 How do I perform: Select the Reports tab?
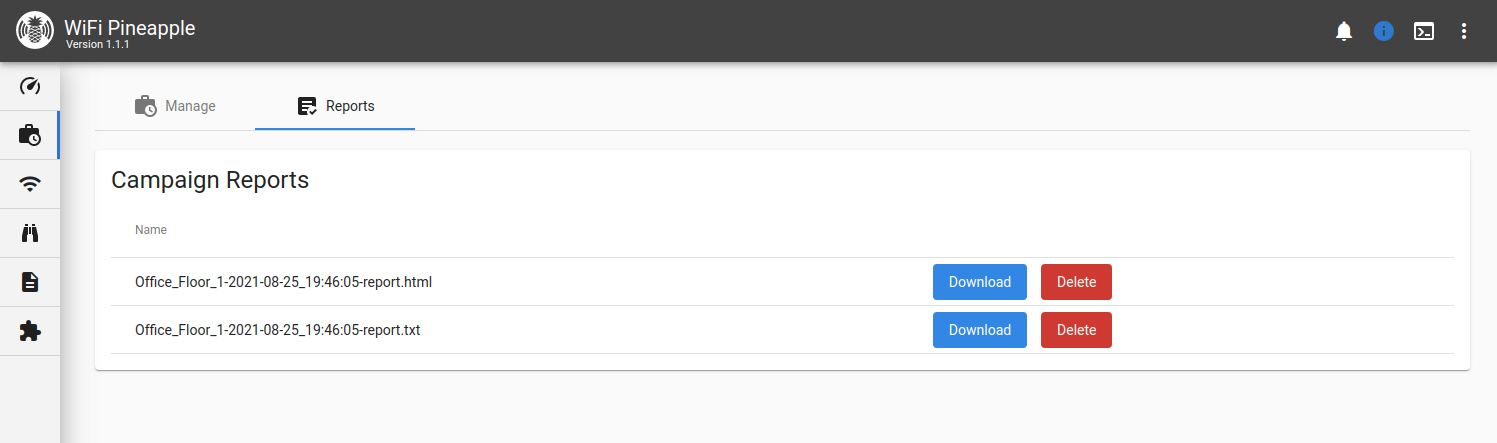[x=335, y=106]
